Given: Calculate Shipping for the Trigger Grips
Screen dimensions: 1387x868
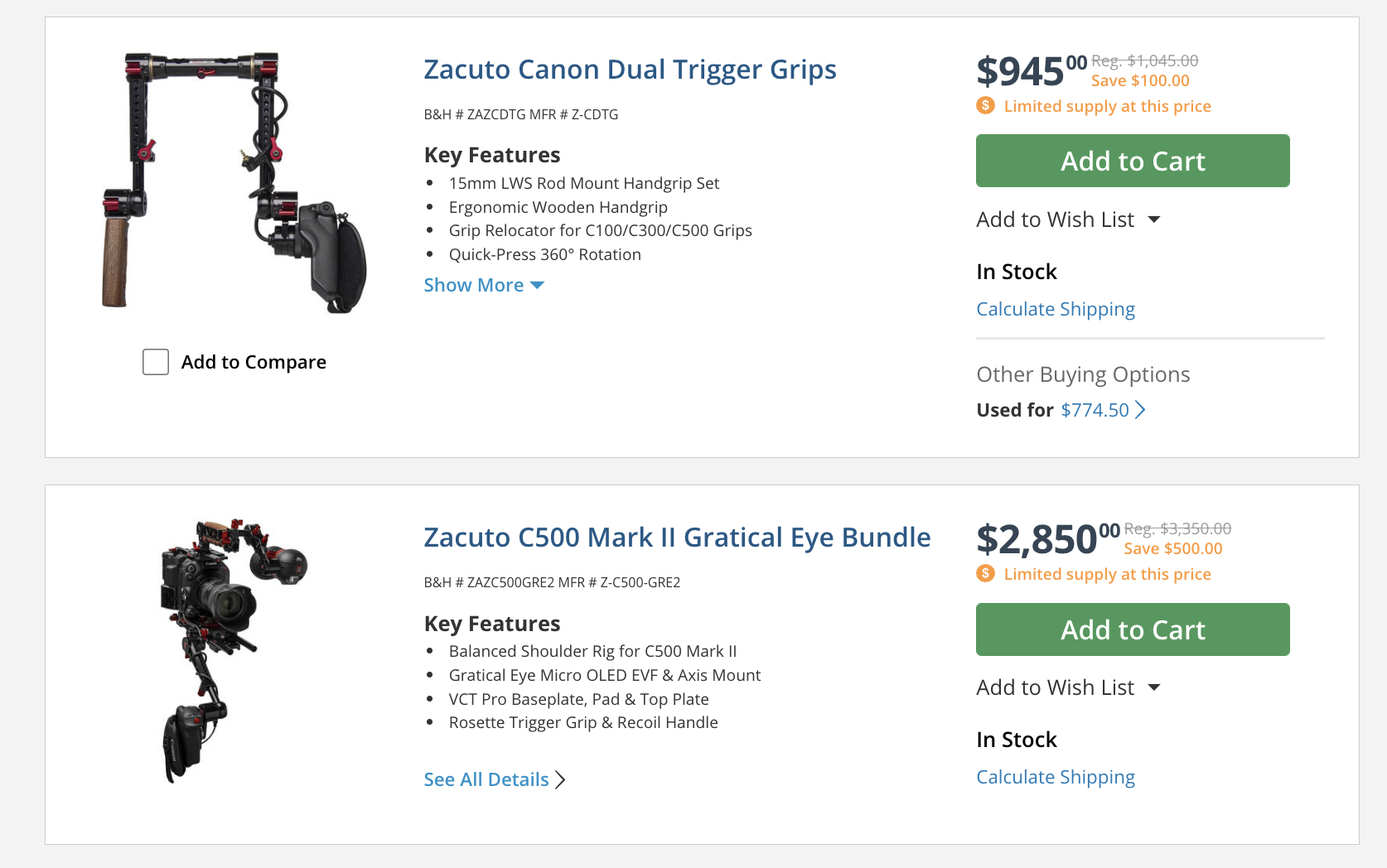Looking at the screenshot, I should [x=1055, y=309].
